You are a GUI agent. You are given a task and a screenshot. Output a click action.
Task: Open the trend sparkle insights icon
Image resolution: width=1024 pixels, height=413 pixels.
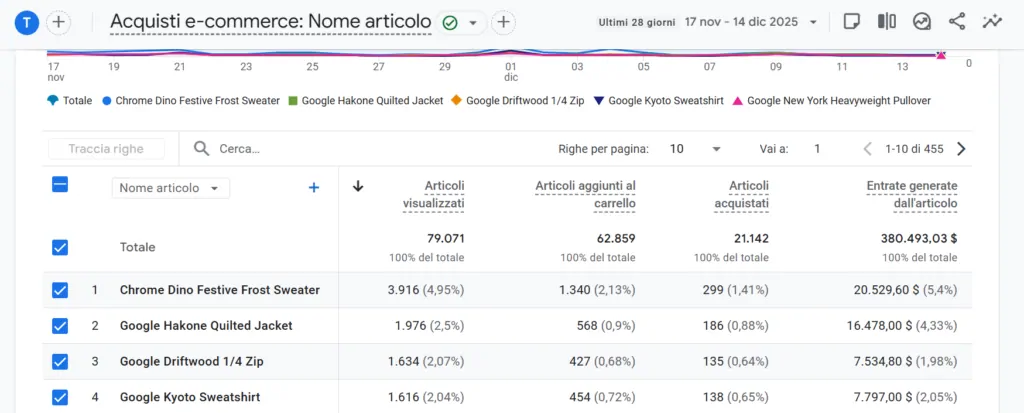tap(991, 22)
